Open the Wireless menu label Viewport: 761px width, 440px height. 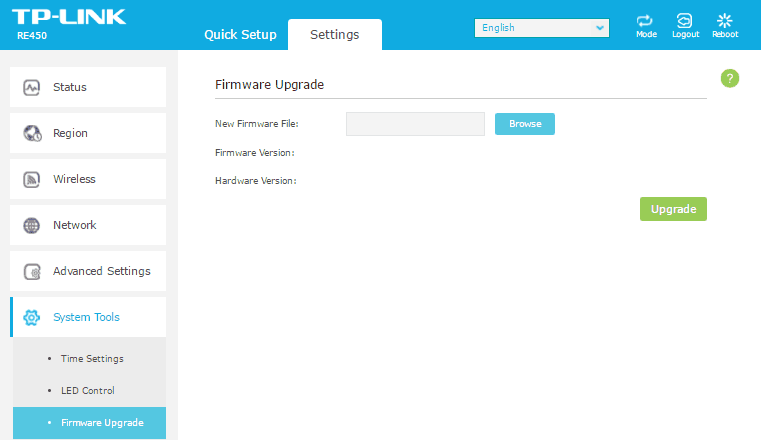click(x=74, y=179)
